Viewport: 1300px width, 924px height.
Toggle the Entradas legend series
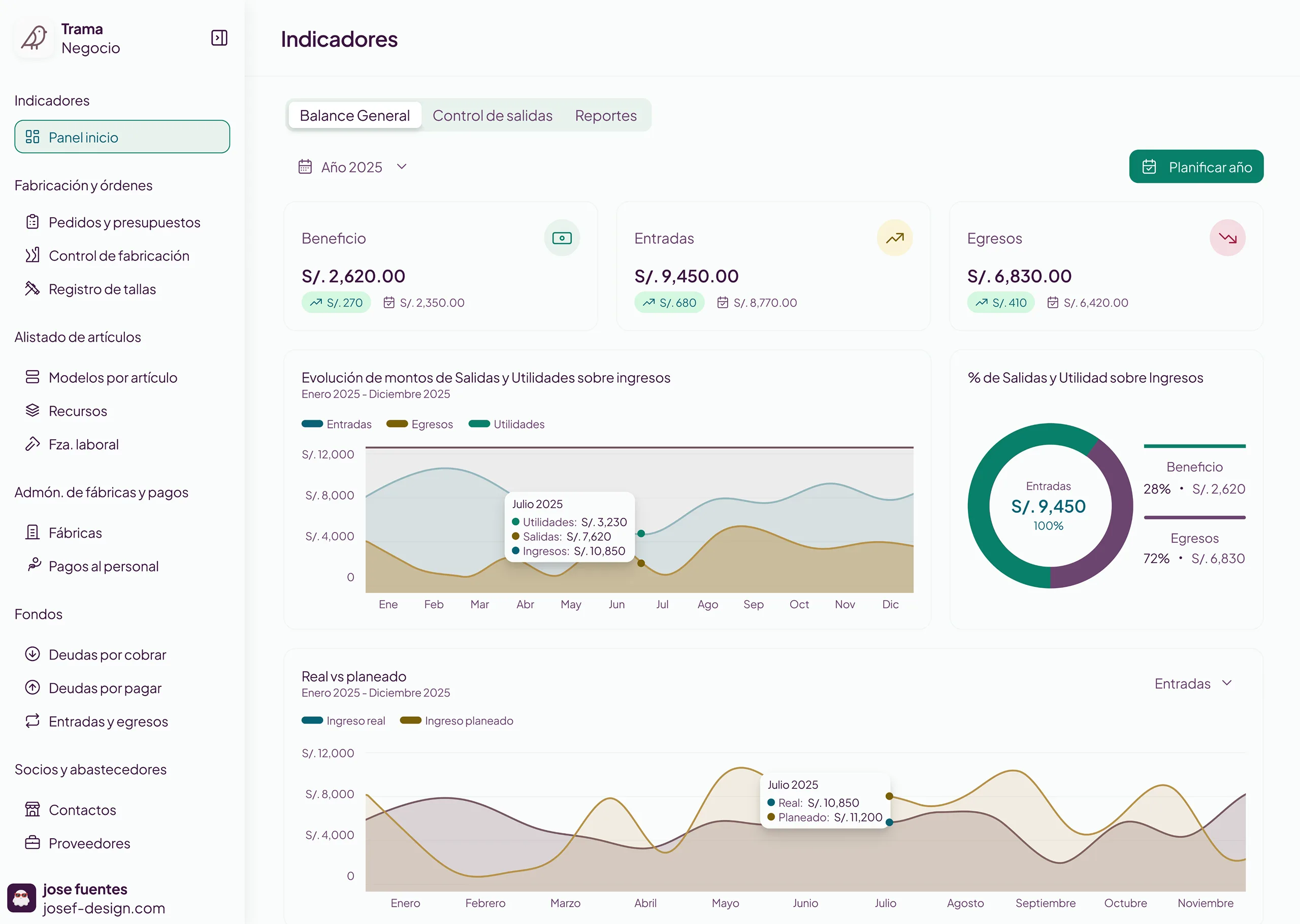click(x=336, y=424)
